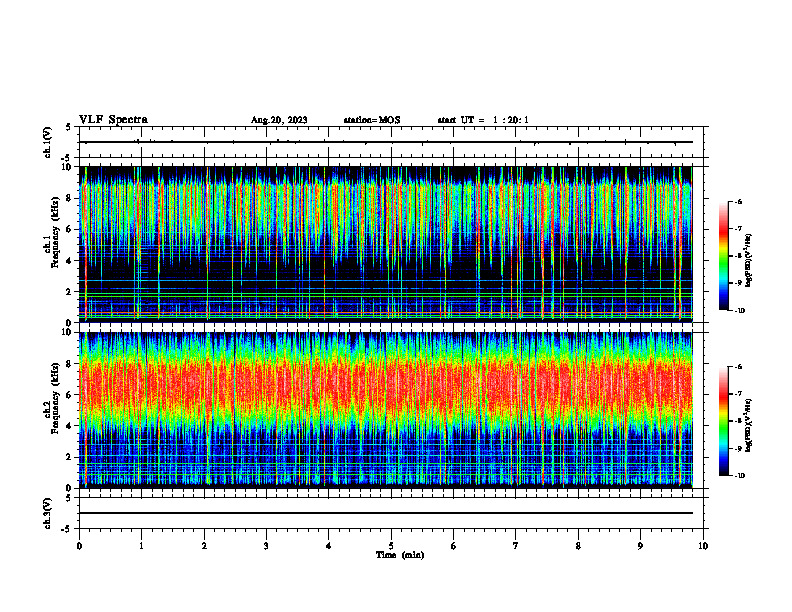Viewport: 792px width, 612px height.
Task: Click the time-axis tick label "9"
Action: (640, 546)
